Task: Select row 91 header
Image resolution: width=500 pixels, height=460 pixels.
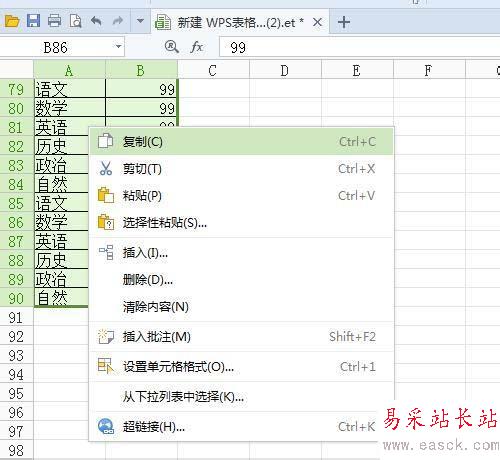Action: point(16,317)
